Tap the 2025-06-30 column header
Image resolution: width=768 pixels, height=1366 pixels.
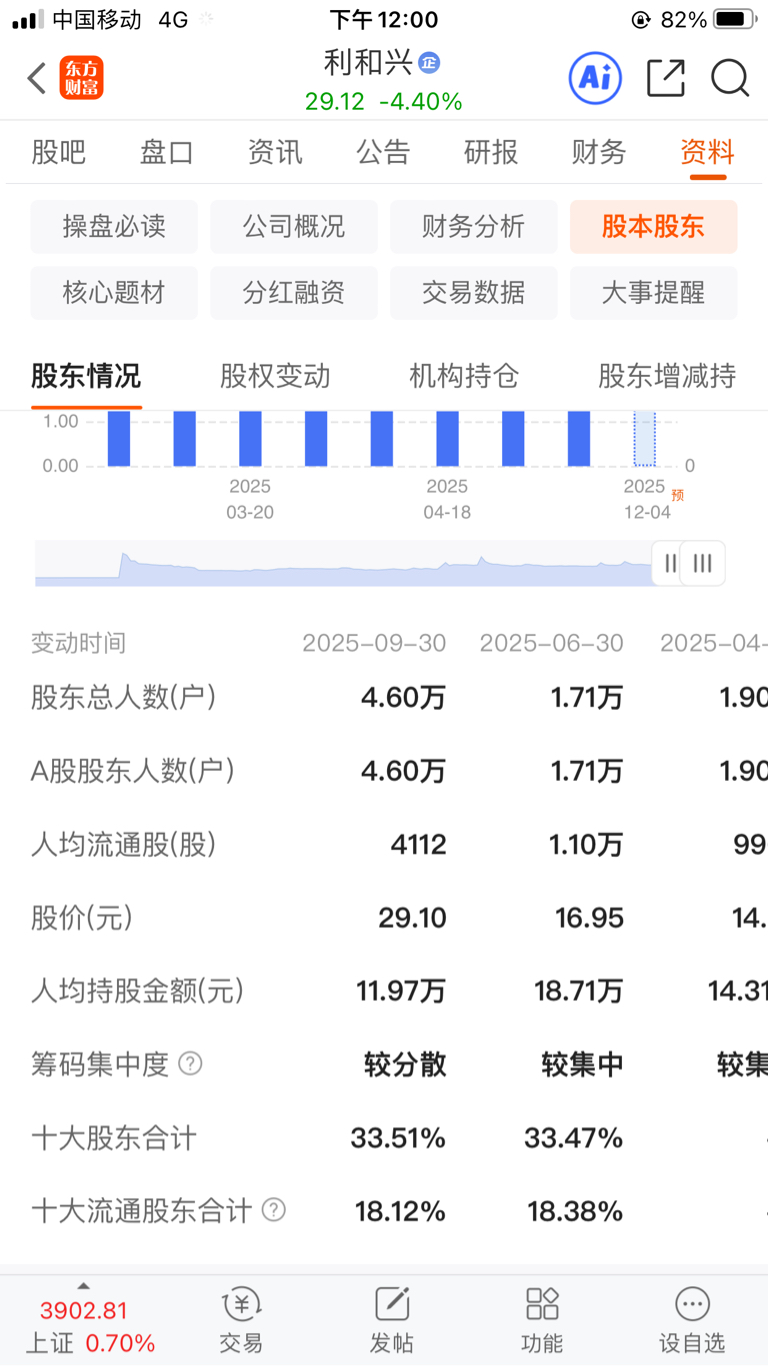coord(551,643)
